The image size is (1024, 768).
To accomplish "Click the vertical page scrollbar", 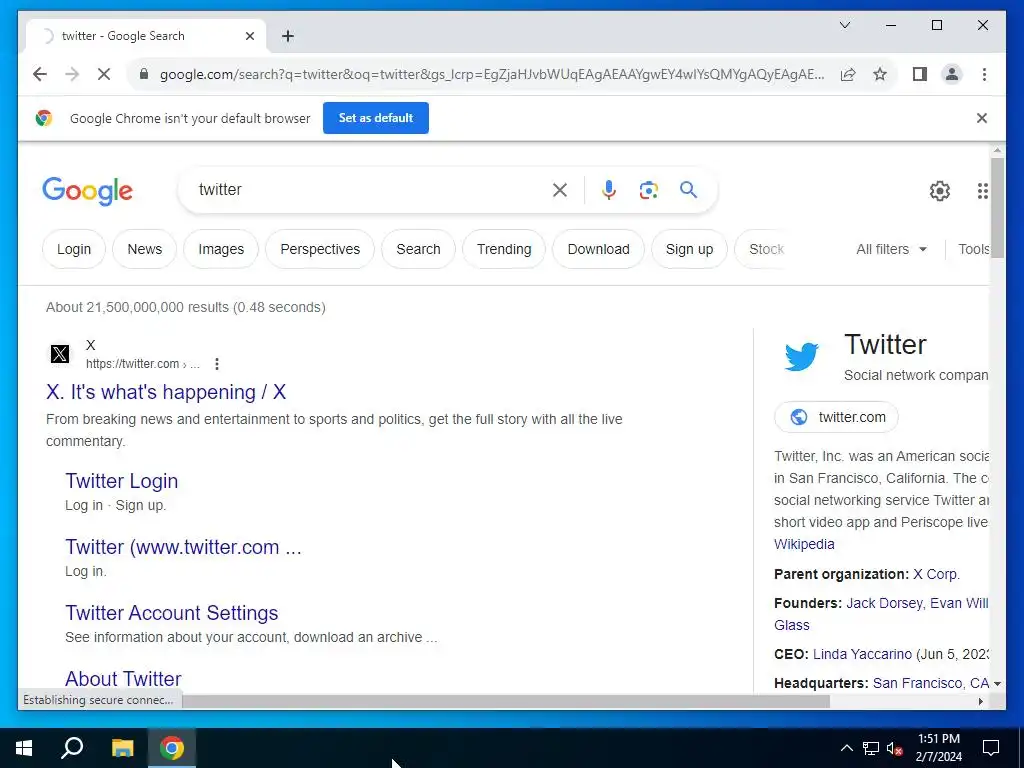I will coord(997,208).
